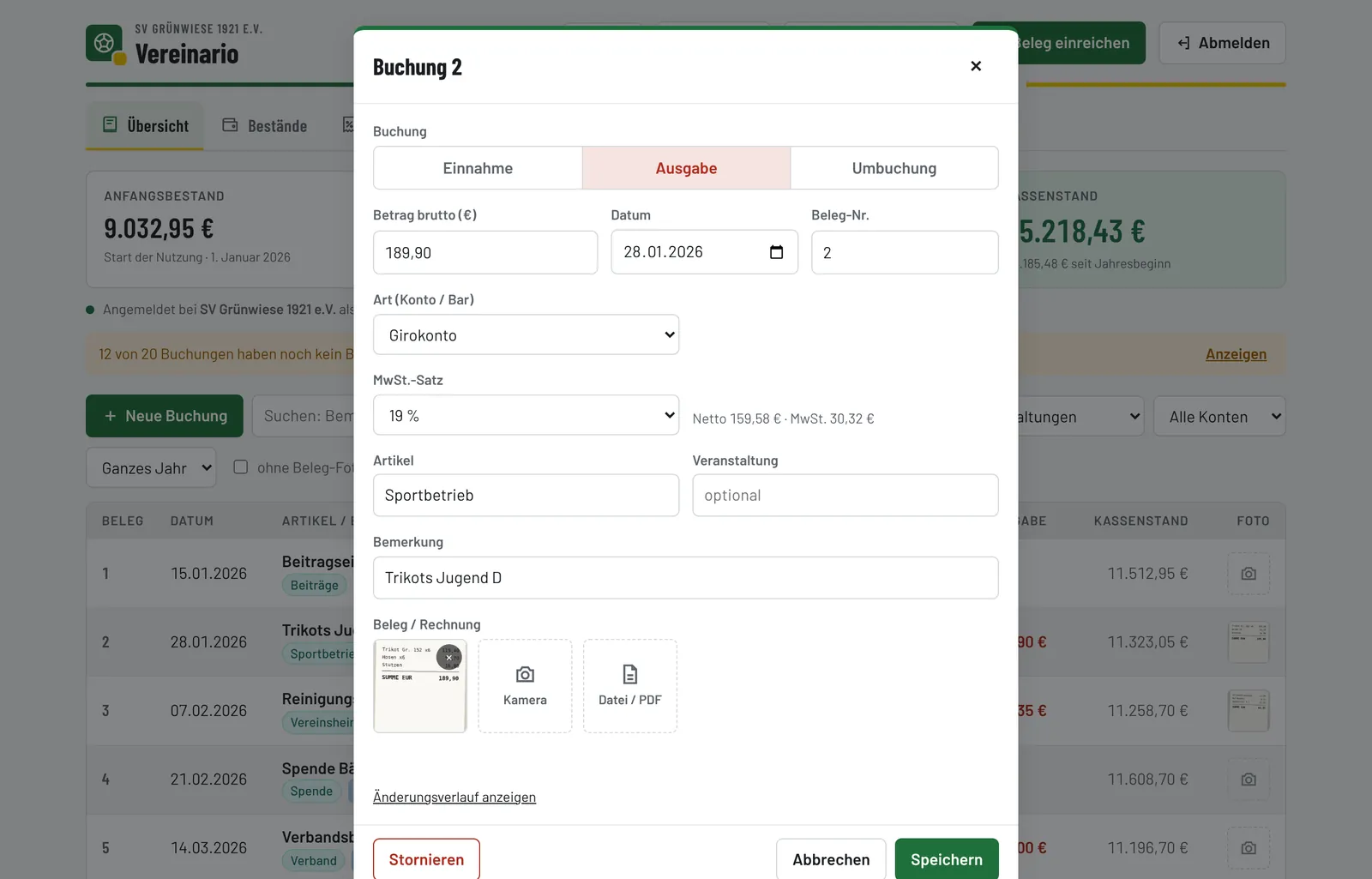
Task: Click the Anzeigen link in warning banner
Action: click(1236, 354)
